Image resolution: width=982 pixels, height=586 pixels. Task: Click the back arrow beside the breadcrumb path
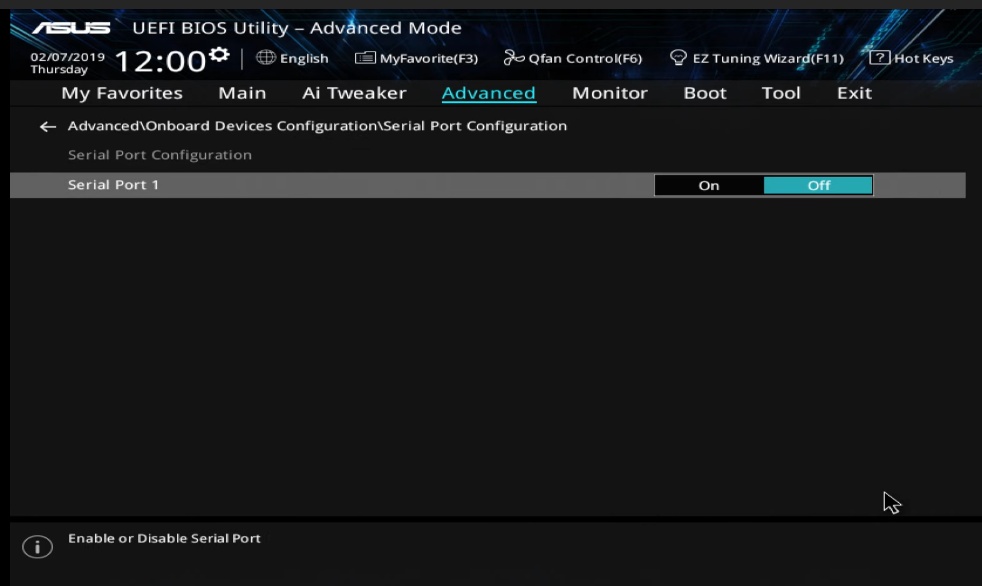48,126
